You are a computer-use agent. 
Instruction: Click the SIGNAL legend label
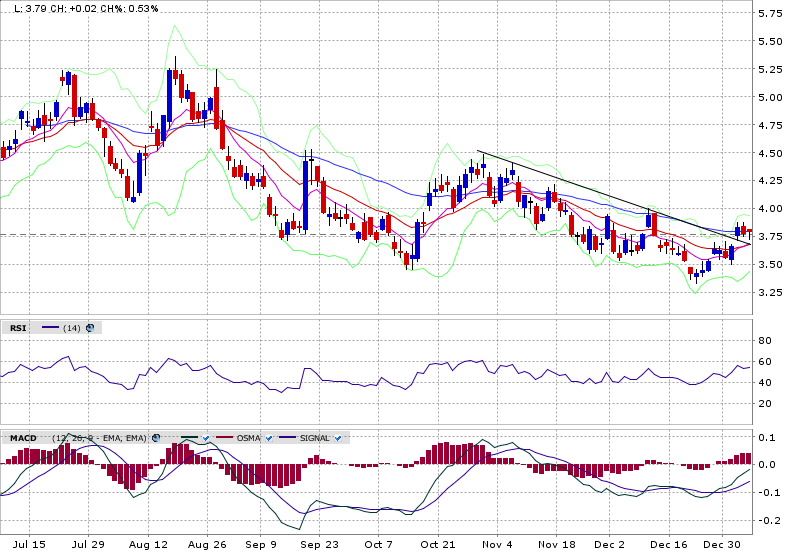tap(315, 438)
